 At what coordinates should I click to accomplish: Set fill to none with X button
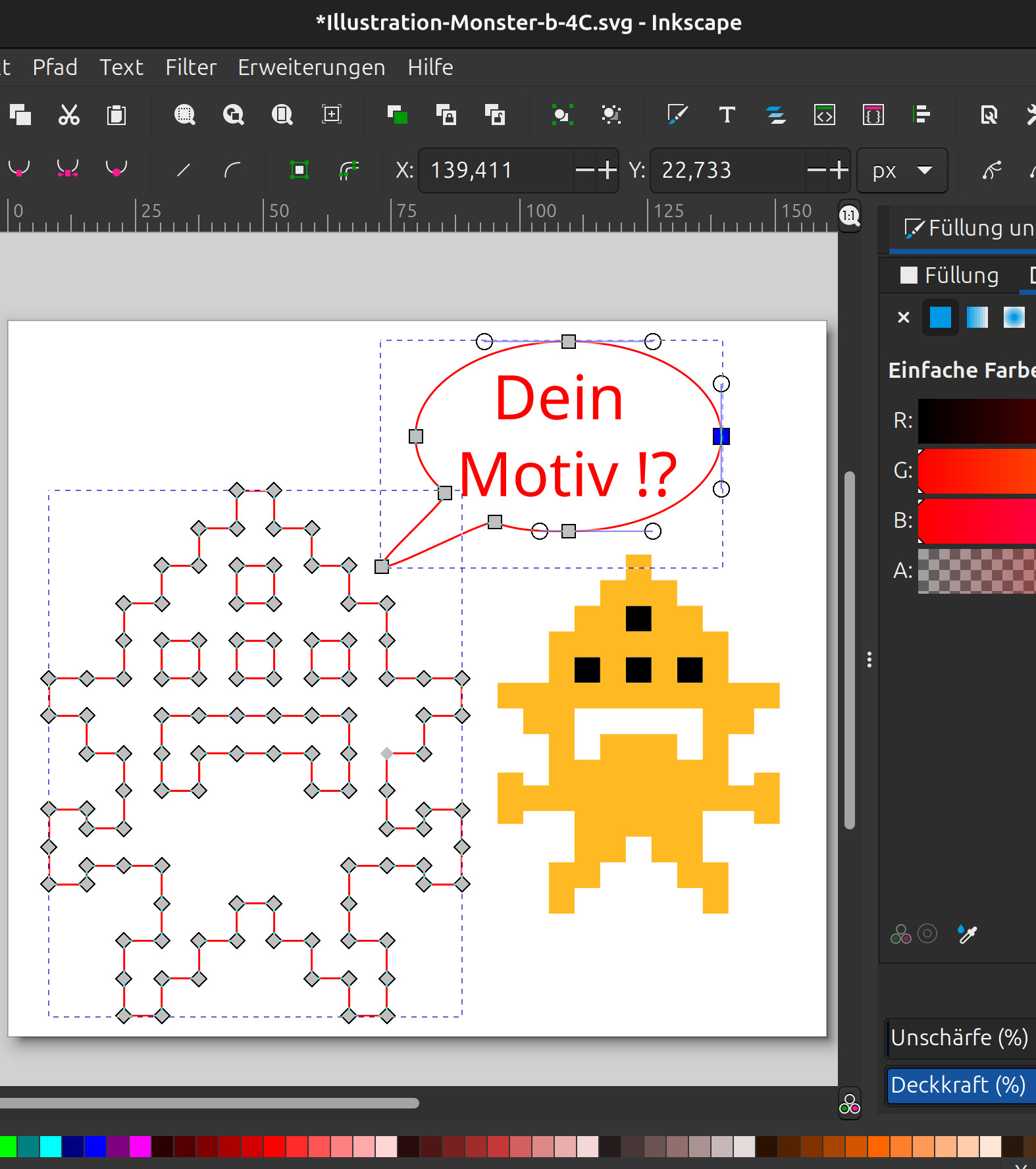pos(903,318)
